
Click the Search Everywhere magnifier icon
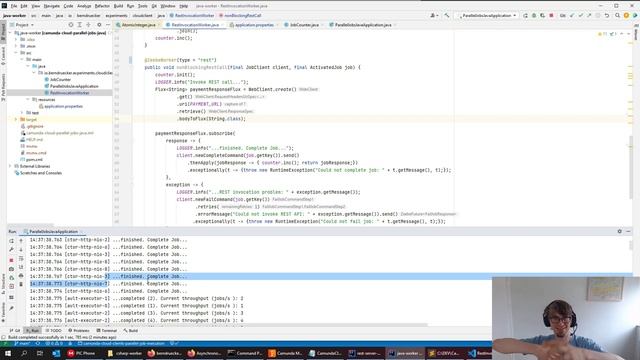tap(617, 16)
